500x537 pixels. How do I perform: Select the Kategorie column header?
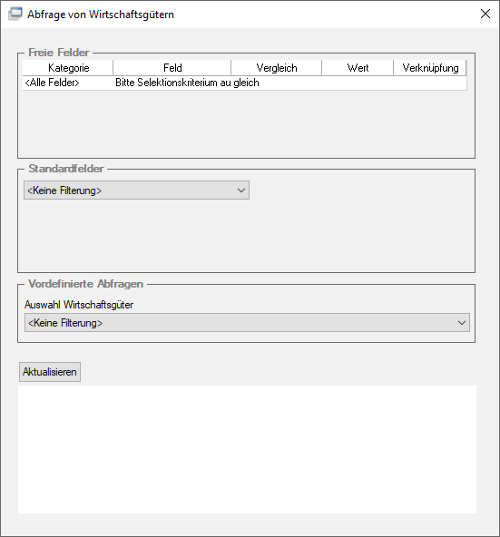(68, 68)
